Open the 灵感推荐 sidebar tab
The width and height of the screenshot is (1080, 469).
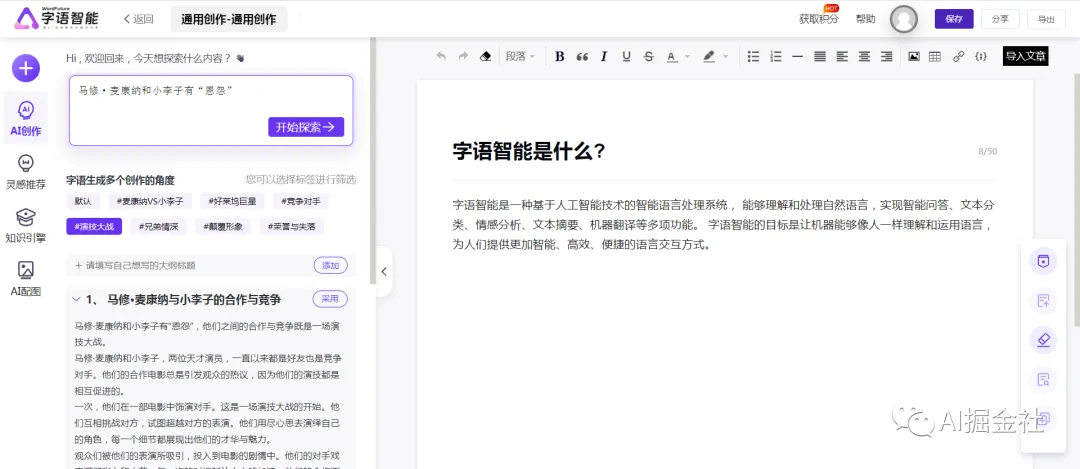(x=25, y=171)
